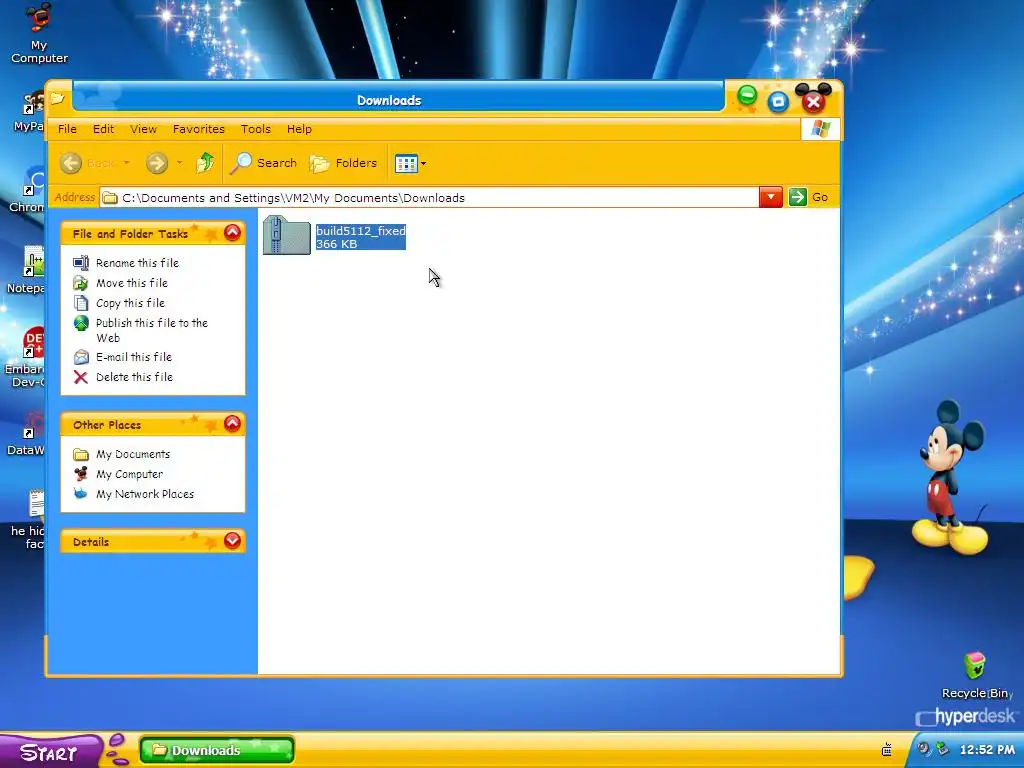Click the Views grid icon
Viewport: 1024px width, 768px height.
point(406,163)
